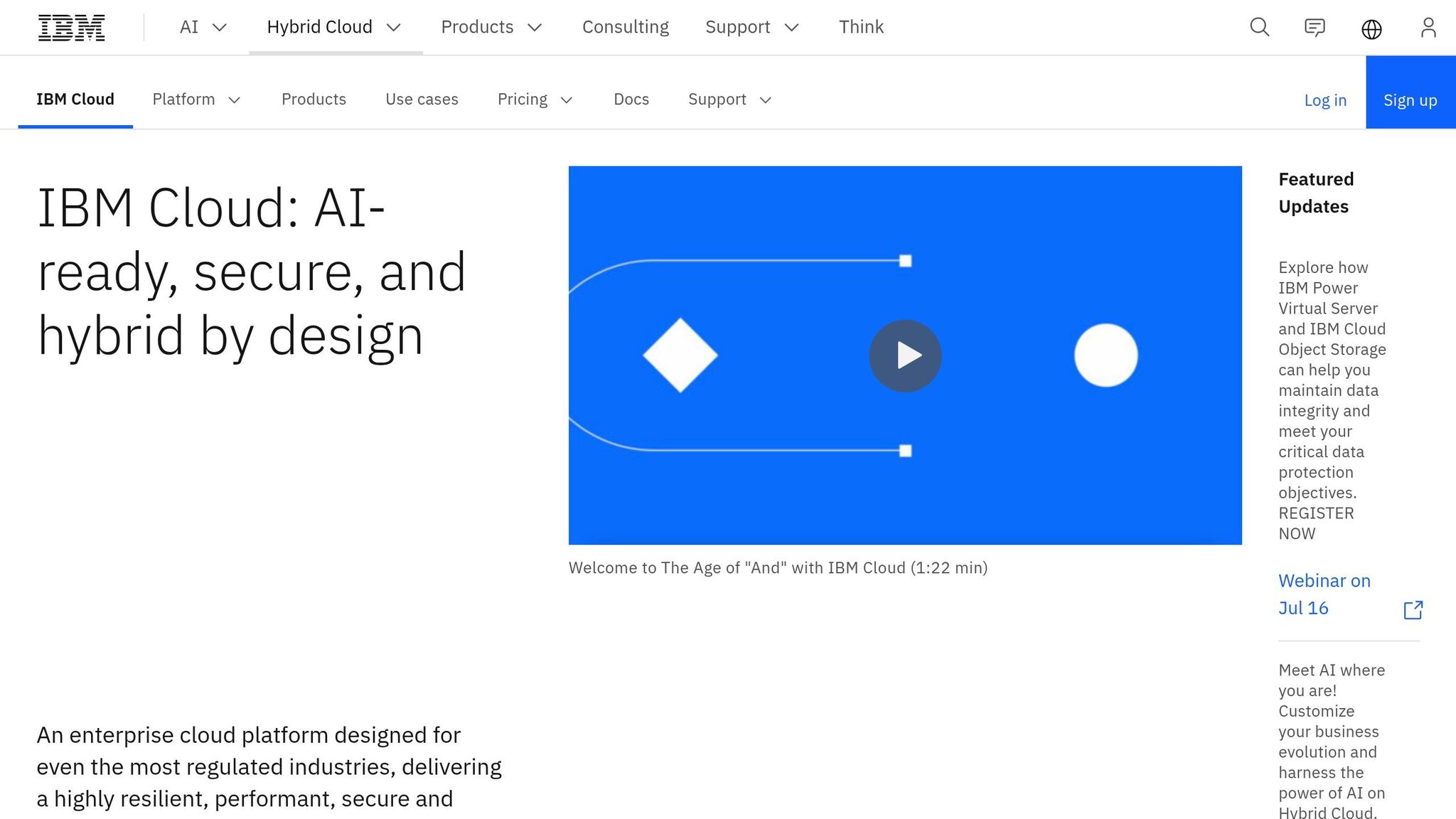
Task: Open Use cases page
Action: pos(422,100)
